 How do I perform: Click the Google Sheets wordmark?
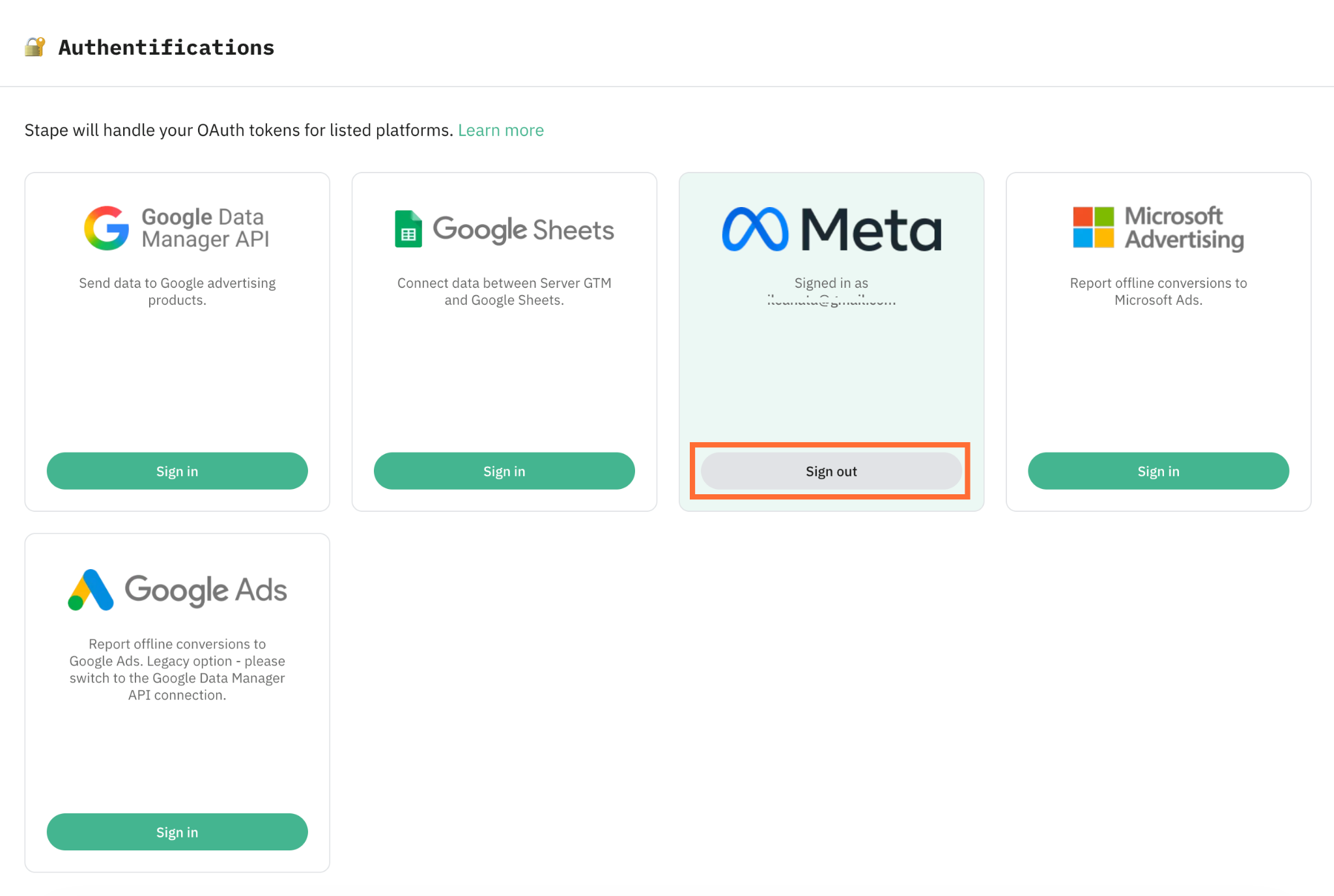[x=524, y=229]
